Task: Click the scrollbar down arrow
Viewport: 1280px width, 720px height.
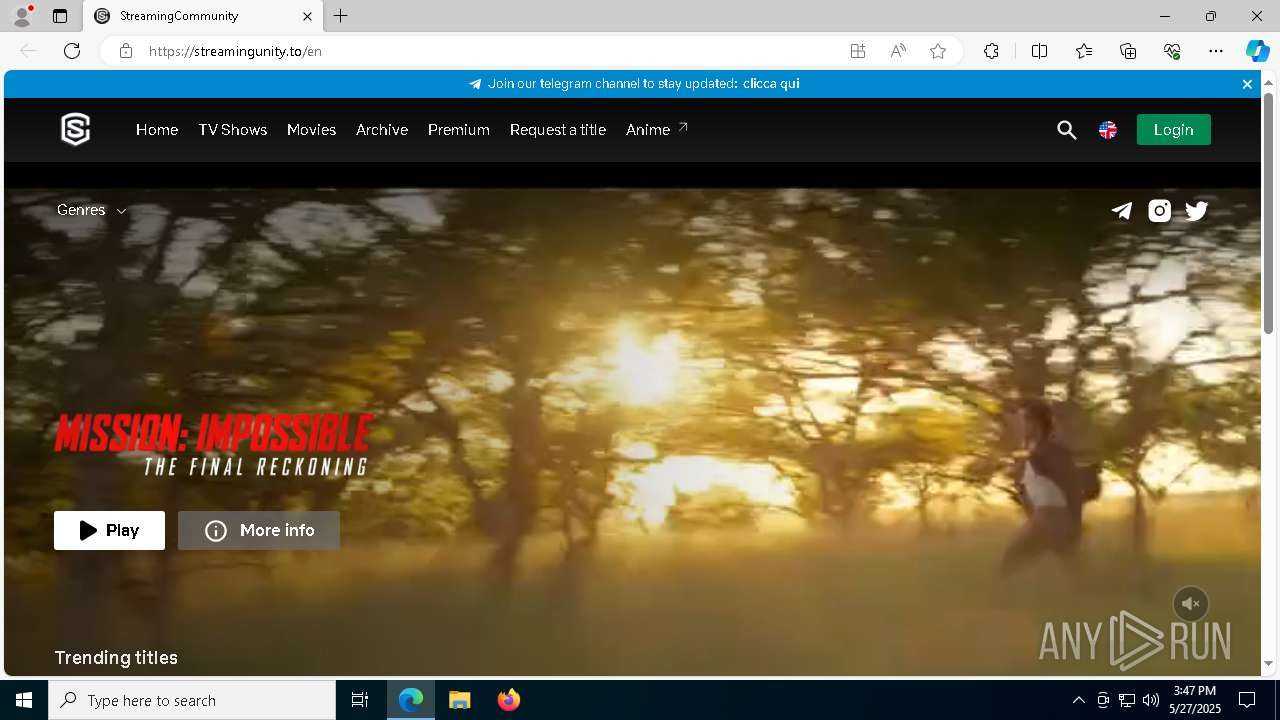Action: (1268, 663)
